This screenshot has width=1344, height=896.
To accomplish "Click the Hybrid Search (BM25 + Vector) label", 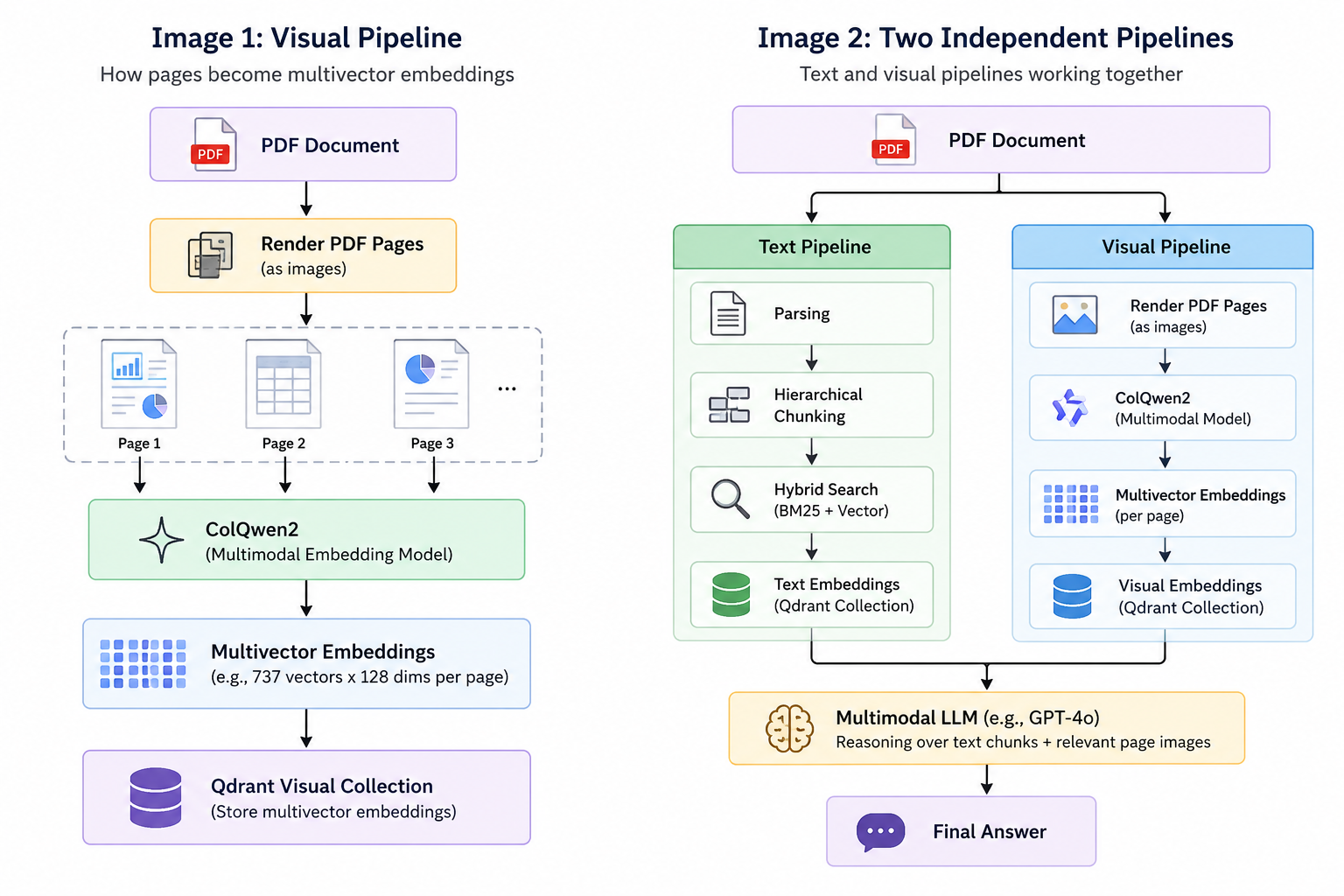I will [831, 500].
